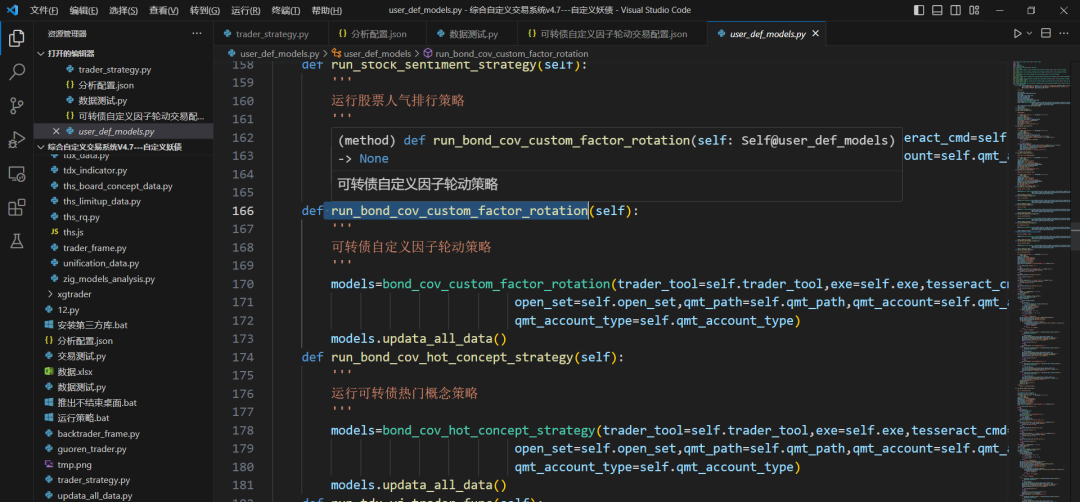Image resolution: width=1080 pixels, height=502 pixels.
Task: Open the Source Control view
Action: point(17,105)
